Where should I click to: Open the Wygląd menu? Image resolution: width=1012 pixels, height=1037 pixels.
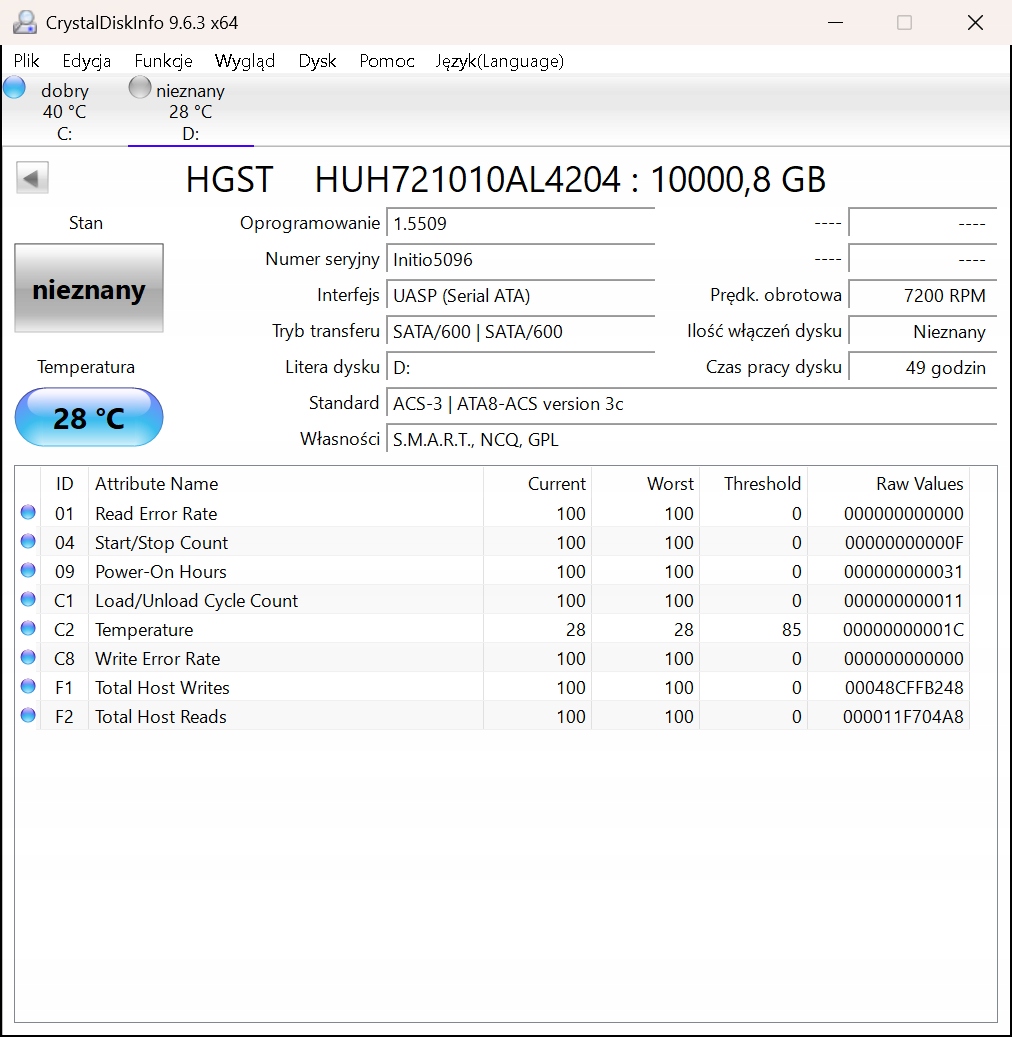click(245, 61)
